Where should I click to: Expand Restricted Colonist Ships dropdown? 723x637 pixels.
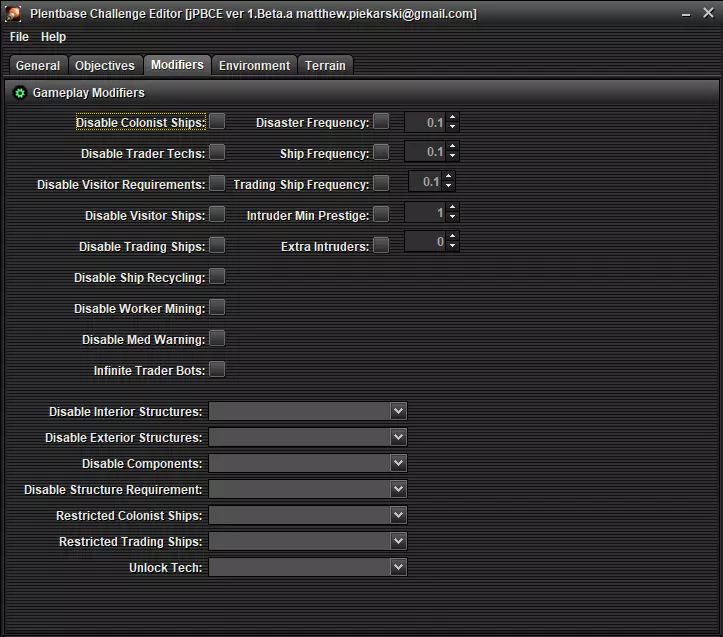coord(308,515)
